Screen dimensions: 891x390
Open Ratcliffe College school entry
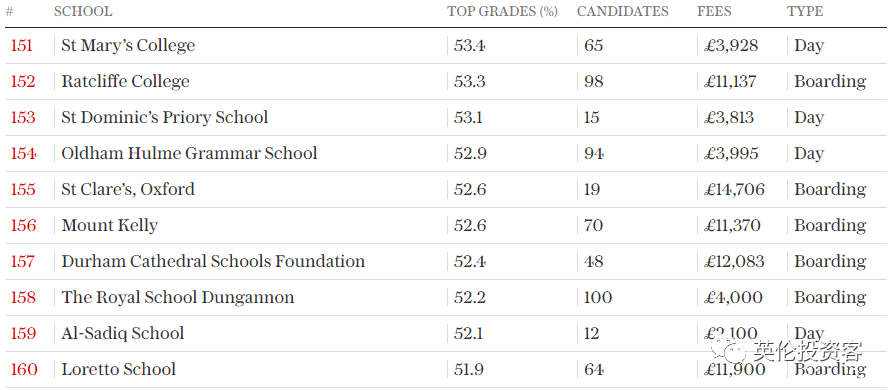(126, 81)
